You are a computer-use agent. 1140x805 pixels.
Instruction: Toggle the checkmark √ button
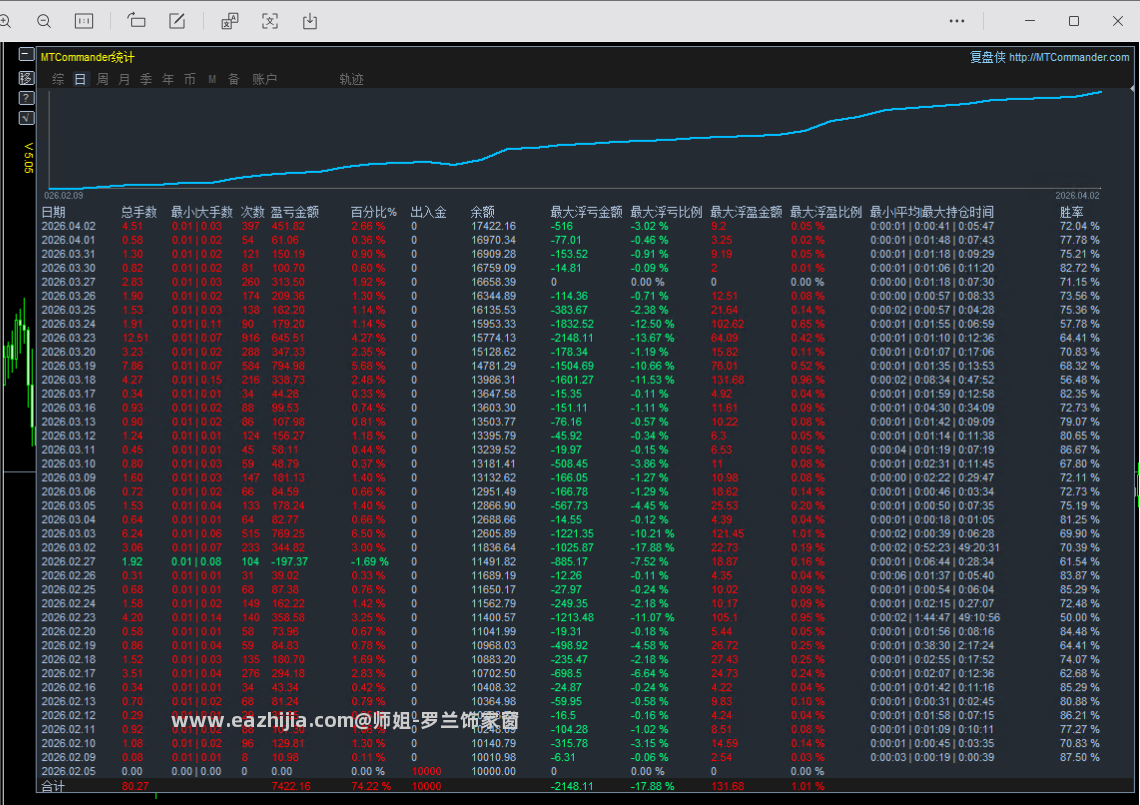(x=25, y=118)
